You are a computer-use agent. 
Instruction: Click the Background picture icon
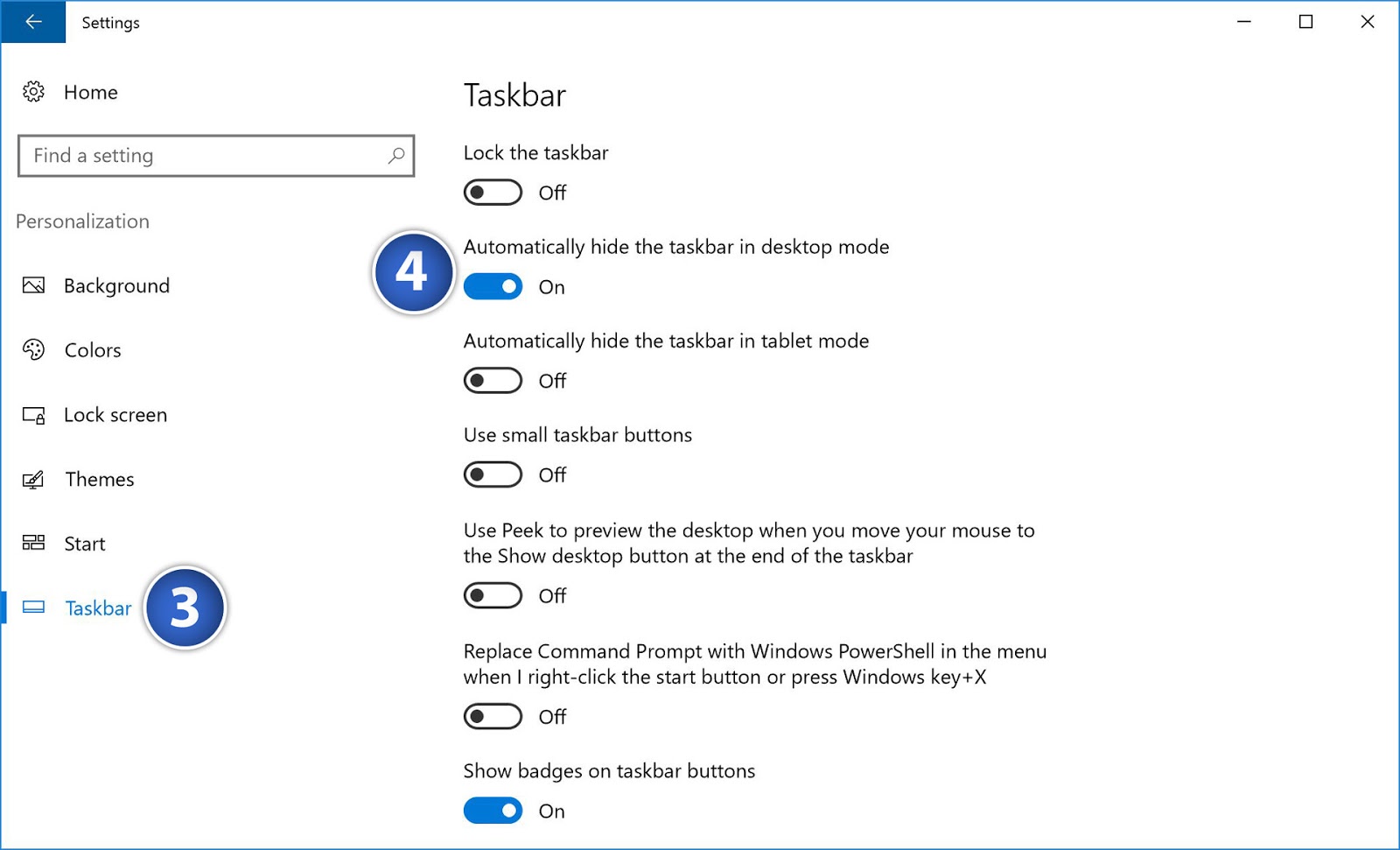[33, 285]
